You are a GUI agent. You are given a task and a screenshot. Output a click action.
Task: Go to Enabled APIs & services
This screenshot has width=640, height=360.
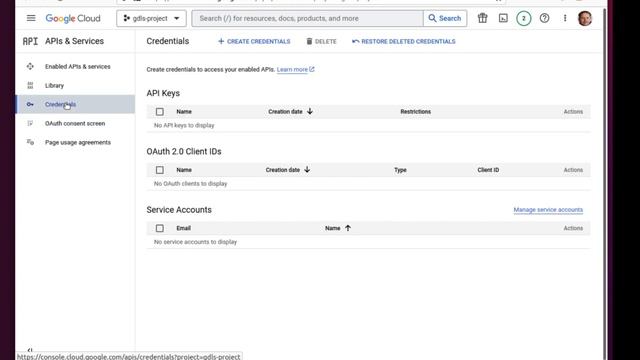pyautogui.click(x=78, y=67)
